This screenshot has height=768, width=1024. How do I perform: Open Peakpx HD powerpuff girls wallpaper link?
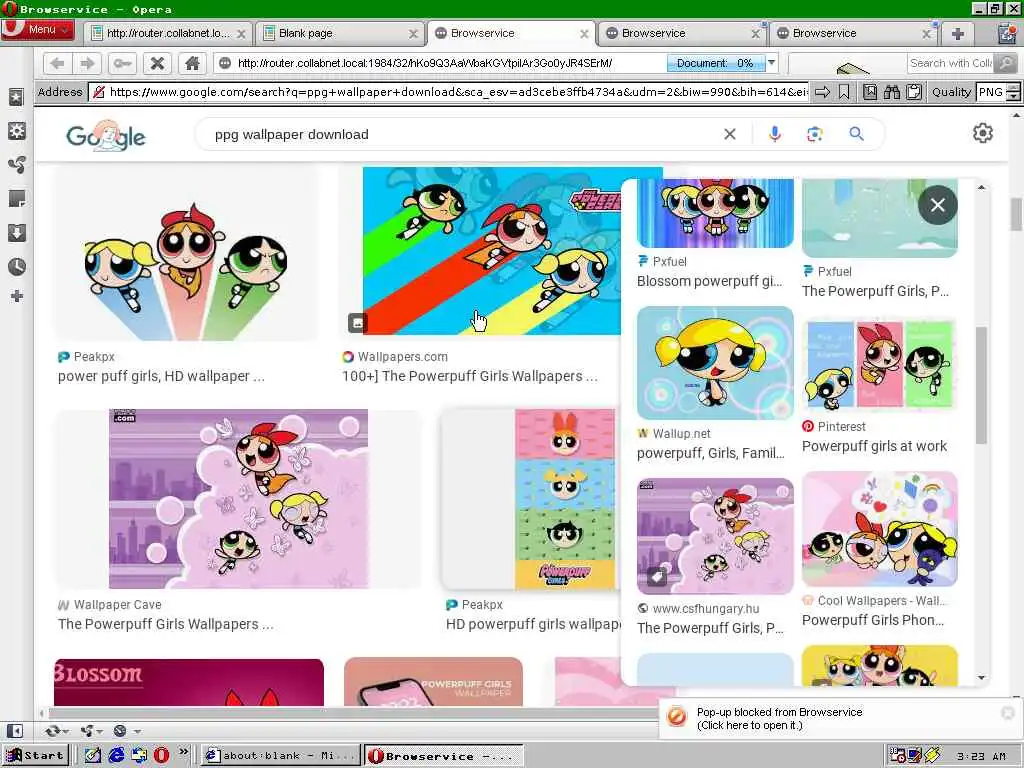click(x=533, y=624)
